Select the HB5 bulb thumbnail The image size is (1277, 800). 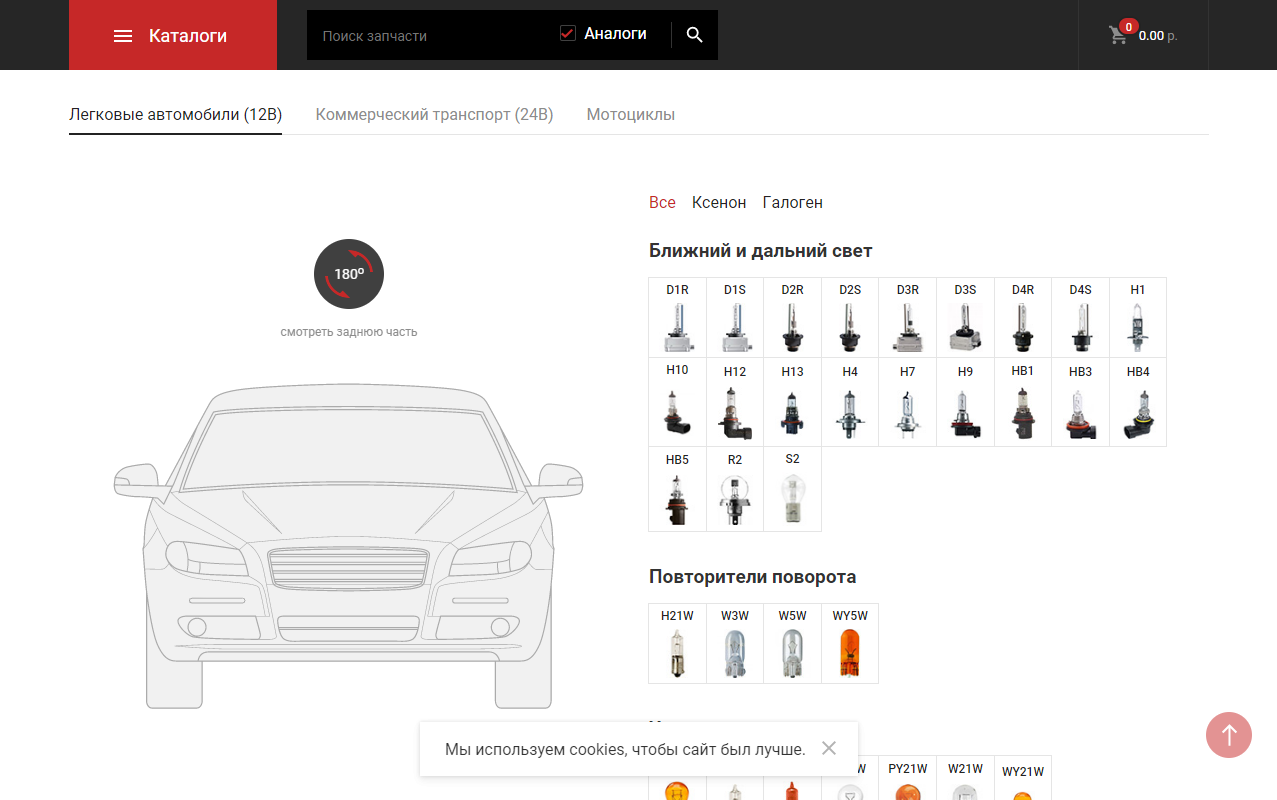(677, 491)
